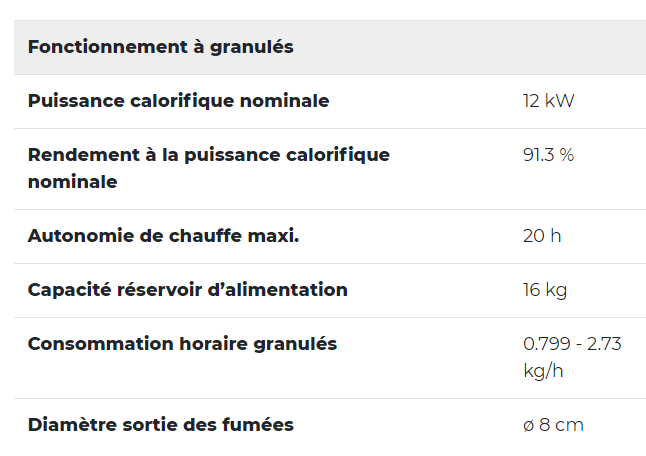Select the "Puissance calorifique nominale" row label
Image resolution: width=646 pixels, height=456 pixels.
(178, 101)
